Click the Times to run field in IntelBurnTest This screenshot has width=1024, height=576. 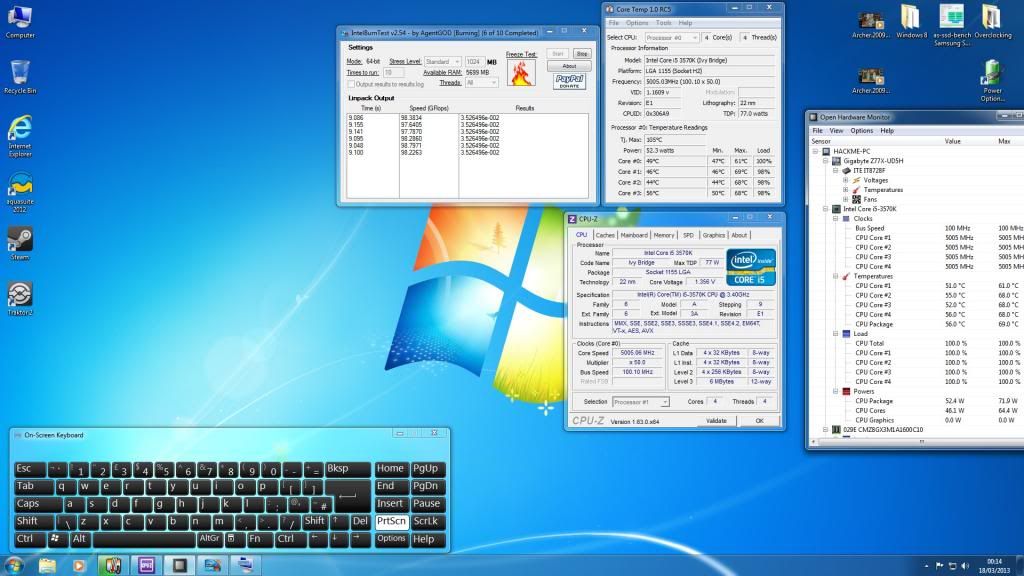coord(393,72)
